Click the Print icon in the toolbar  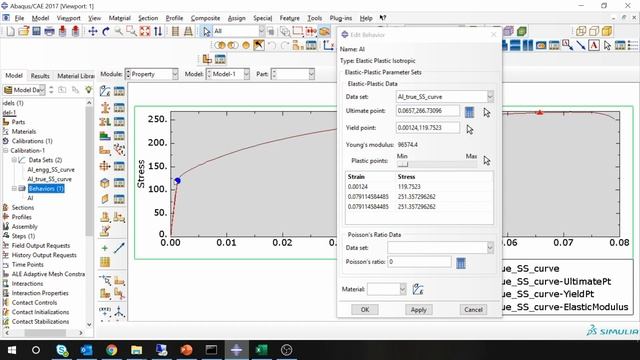click(x=49, y=31)
